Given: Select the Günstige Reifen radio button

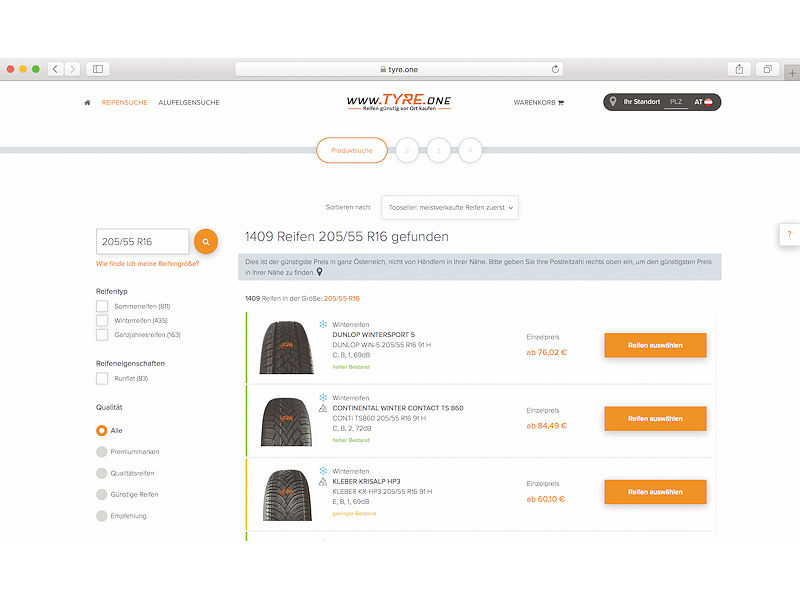Looking at the screenshot, I should tap(102, 495).
